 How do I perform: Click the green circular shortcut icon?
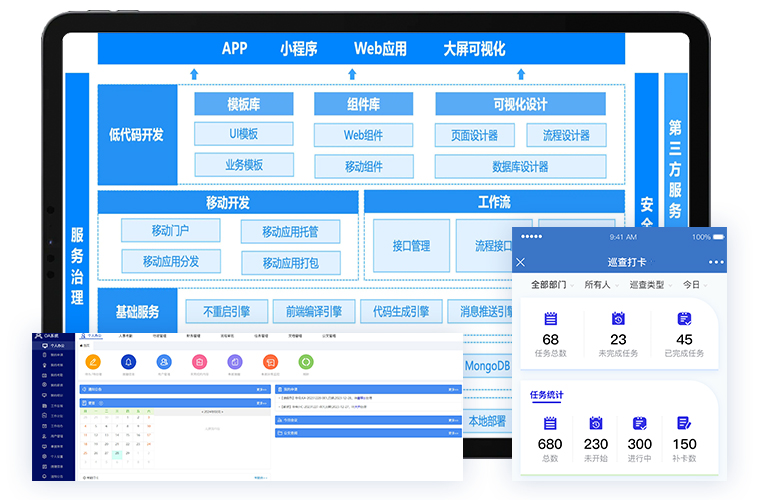(306, 362)
